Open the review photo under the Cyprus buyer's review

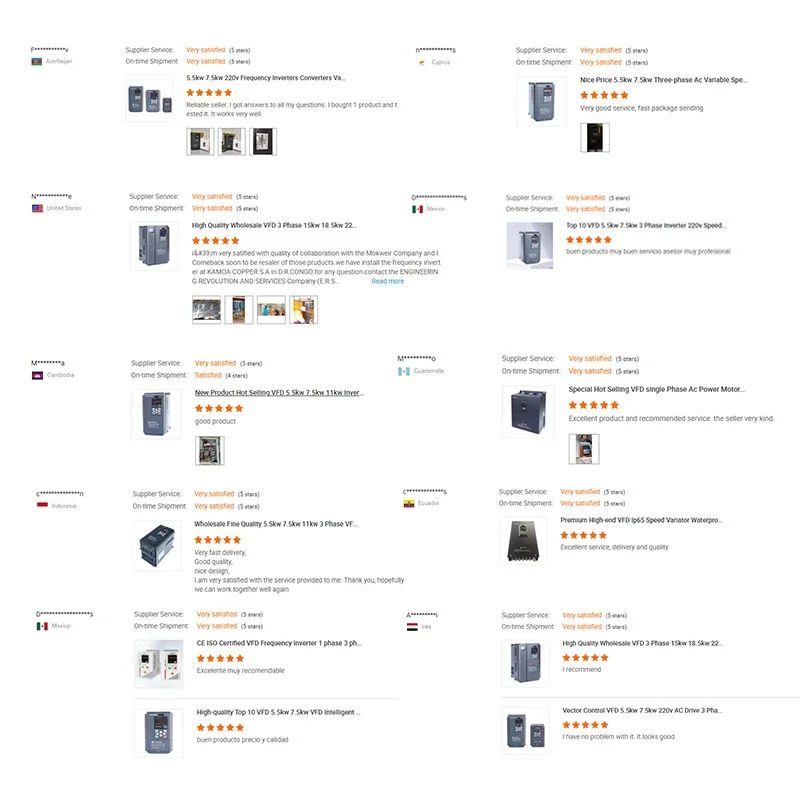595,137
